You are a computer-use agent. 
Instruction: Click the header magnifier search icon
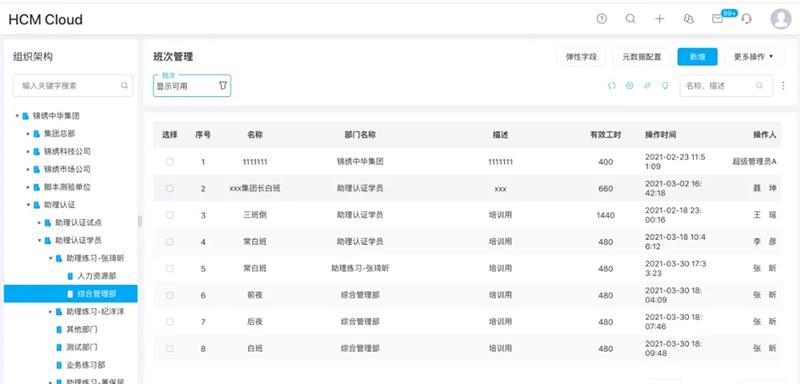tap(631, 19)
